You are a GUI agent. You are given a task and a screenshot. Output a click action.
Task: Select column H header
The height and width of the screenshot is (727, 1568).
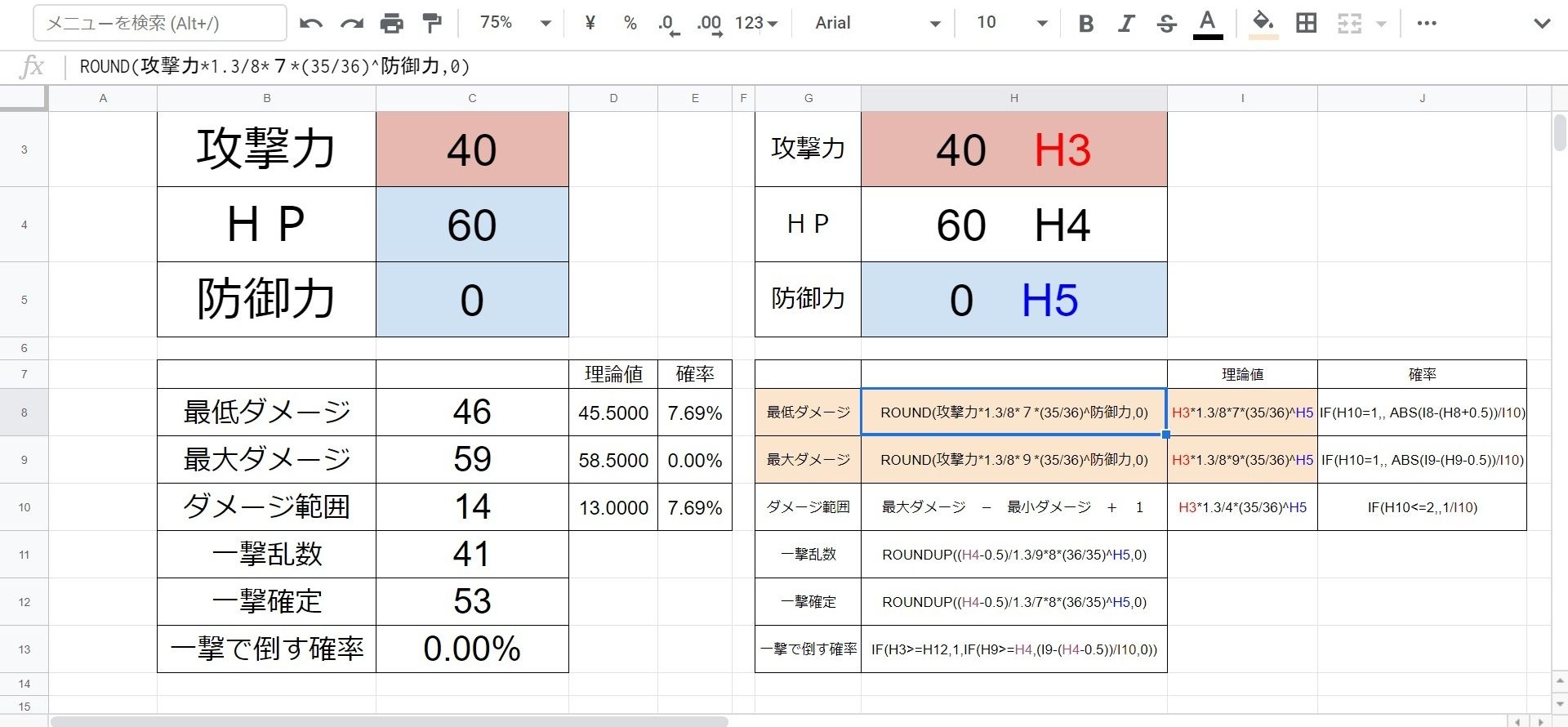click(x=1013, y=98)
